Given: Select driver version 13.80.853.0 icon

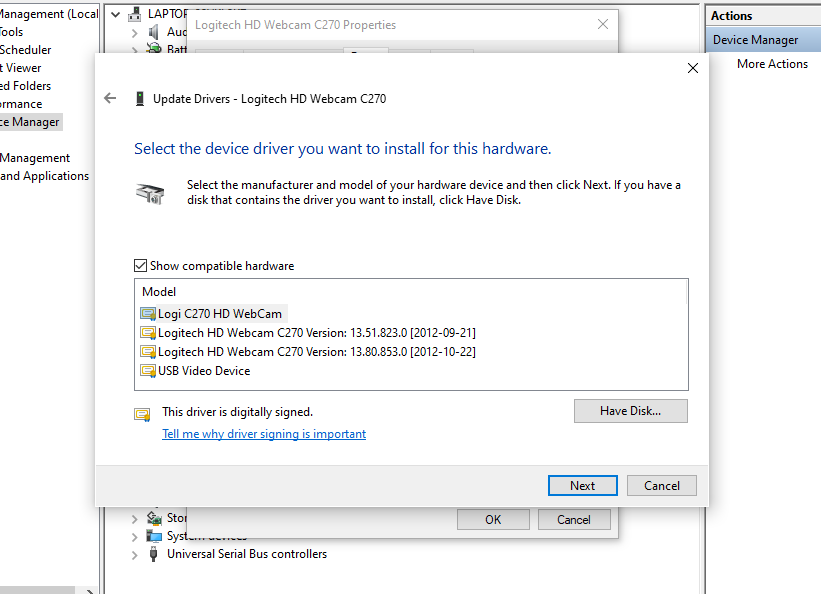Looking at the screenshot, I should 148,351.
